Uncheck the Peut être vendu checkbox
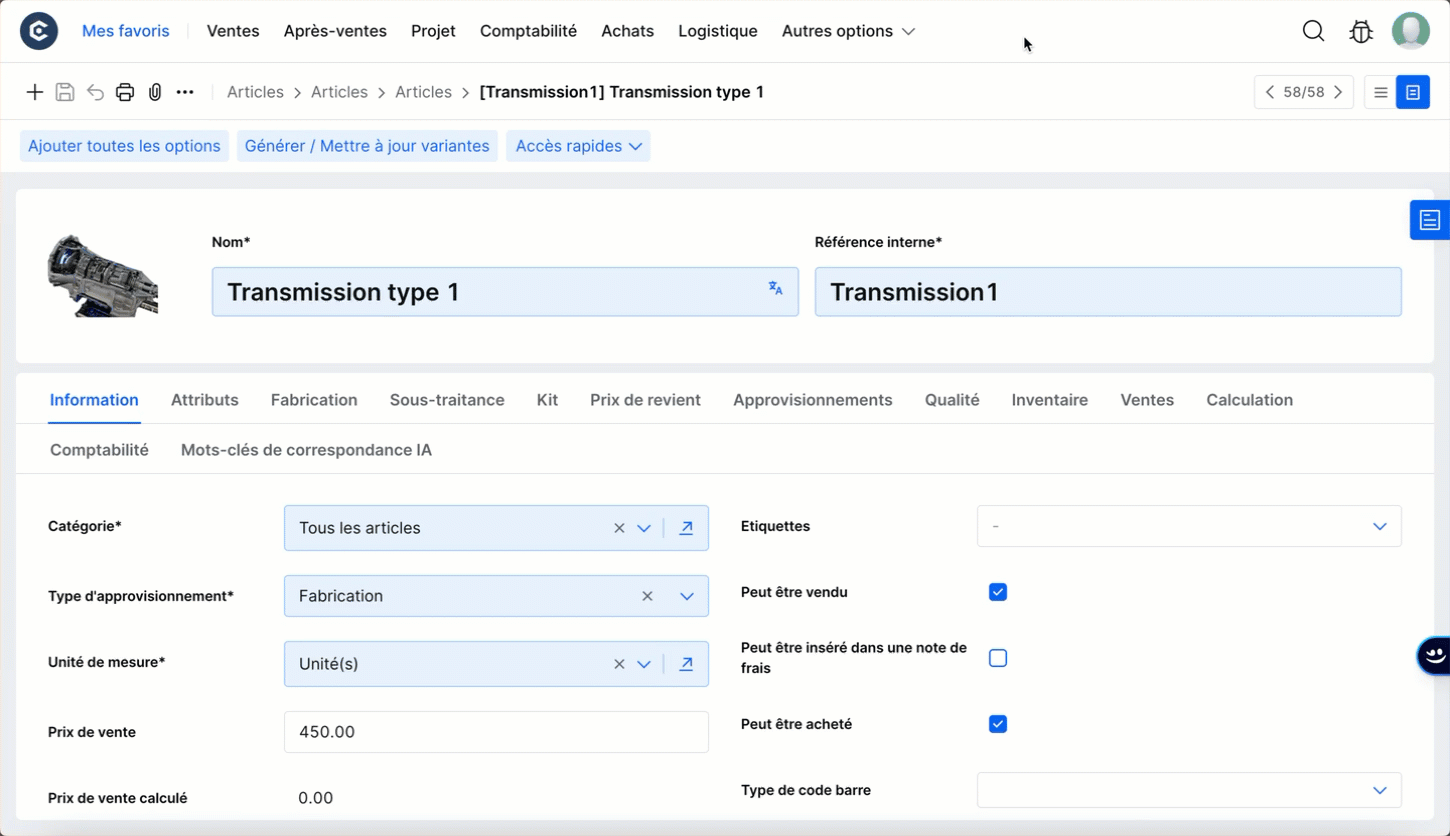Image resolution: width=1450 pixels, height=836 pixels. (998, 592)
